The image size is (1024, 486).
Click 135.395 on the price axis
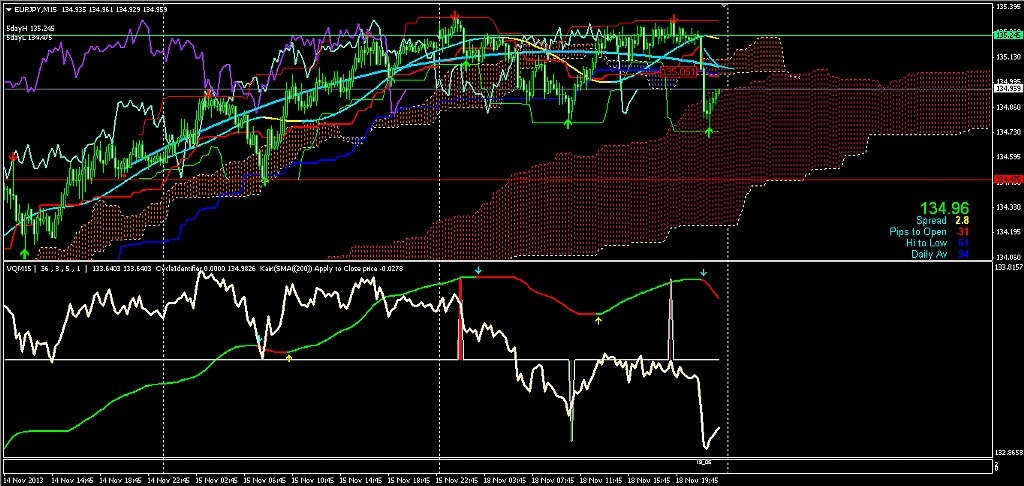pos(1007,7)
